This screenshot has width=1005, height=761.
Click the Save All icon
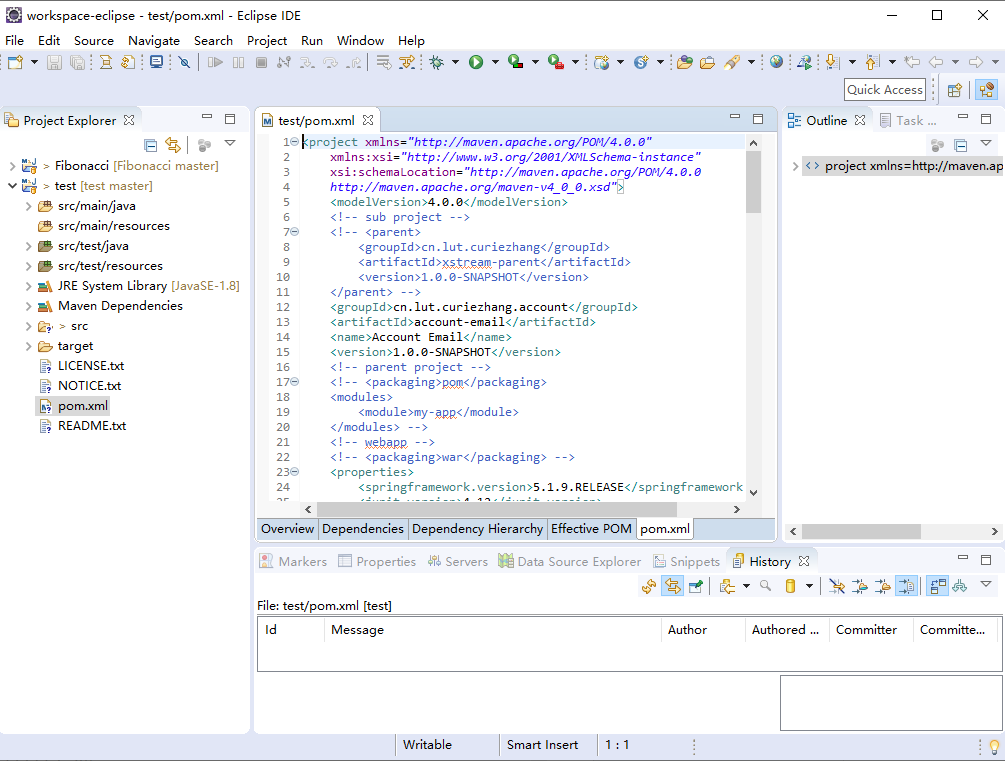[x=78, y=62]
